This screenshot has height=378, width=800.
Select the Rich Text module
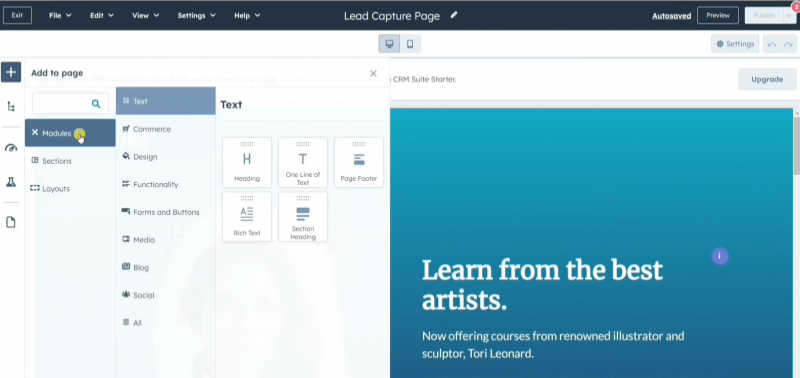coord(247,217)
